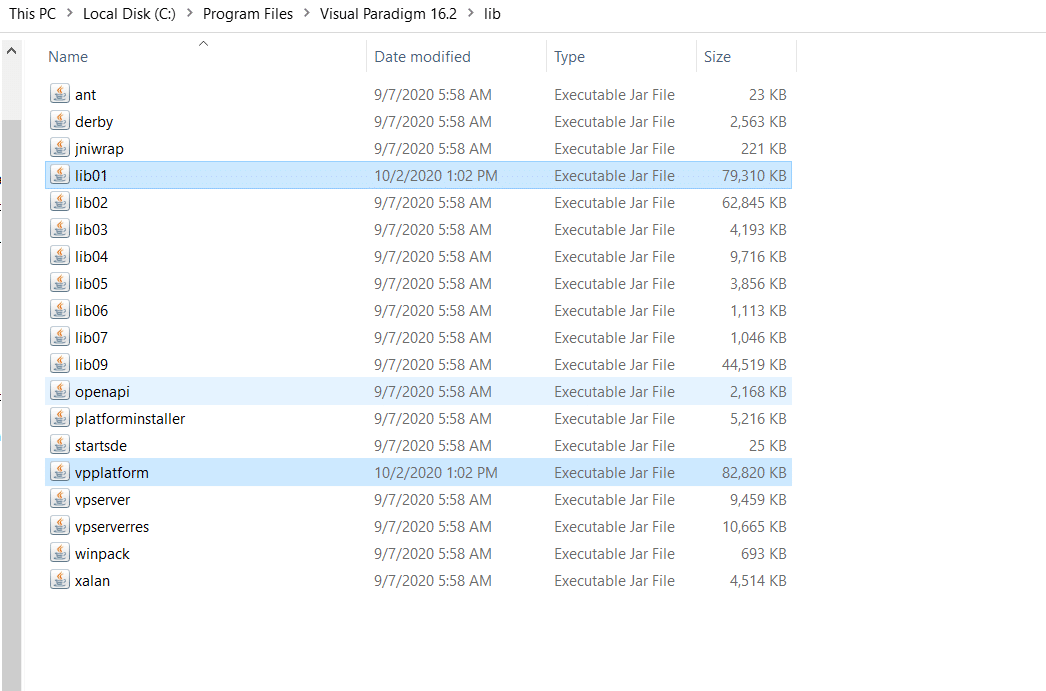Screen dimensions: 1046x691
Task: Go to Local Disk (C:) in breadcrumb
Action: (129, 13)
